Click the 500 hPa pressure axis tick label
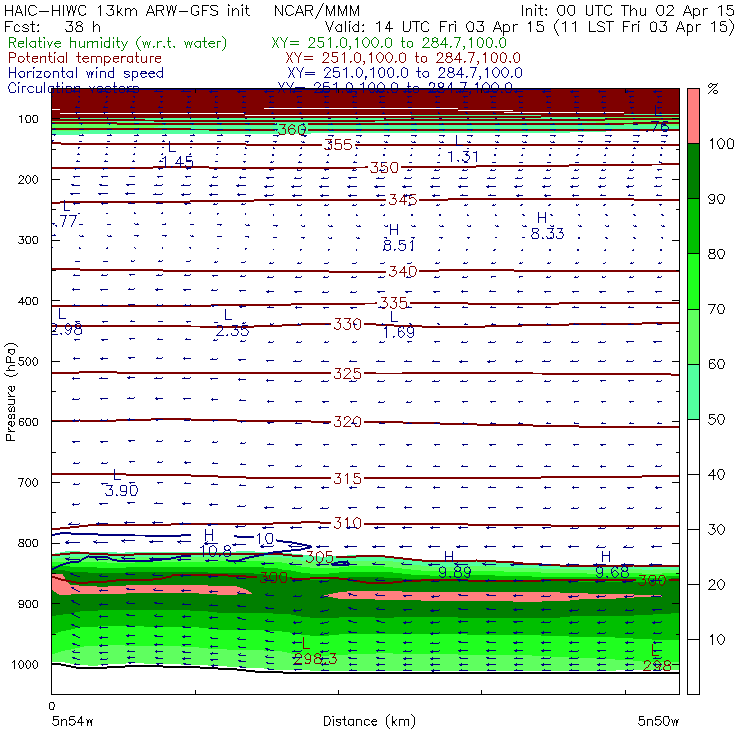 [28, 362]
